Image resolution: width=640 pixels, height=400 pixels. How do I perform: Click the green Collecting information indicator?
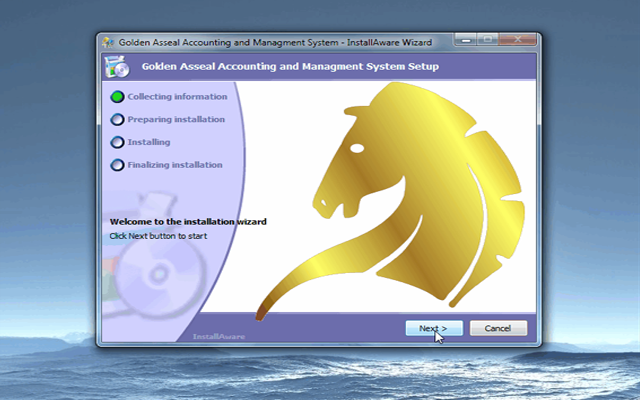click(117, 97)
